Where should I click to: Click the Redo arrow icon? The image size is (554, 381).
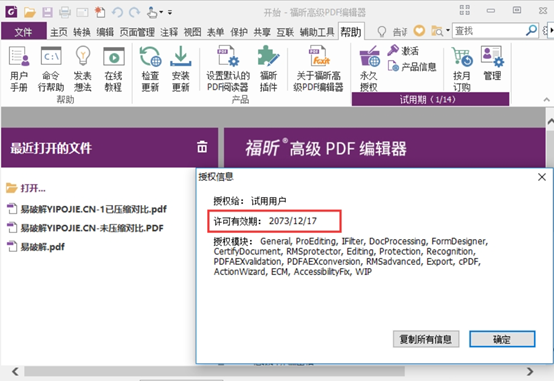coord(134,12)
